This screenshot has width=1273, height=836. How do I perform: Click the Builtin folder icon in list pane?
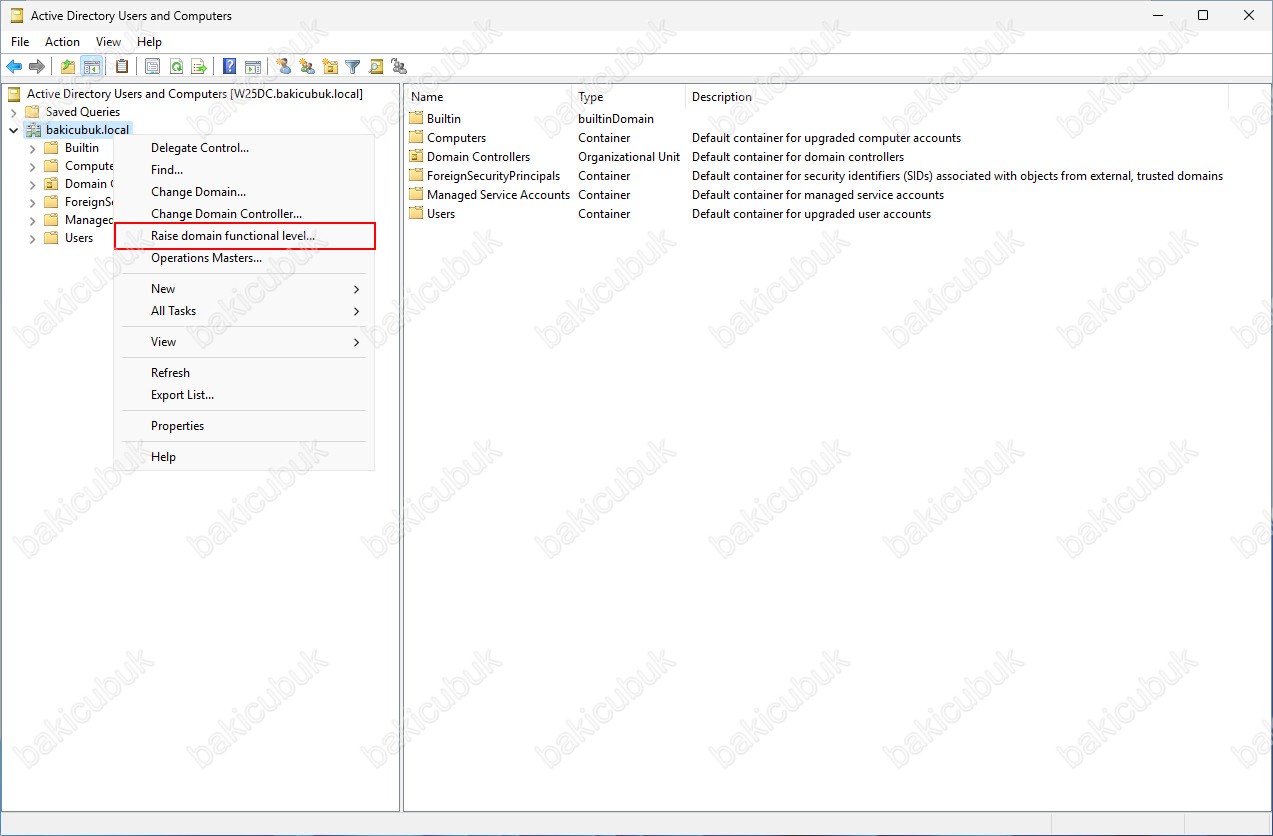pyautogui.click(x=417, y=118)
